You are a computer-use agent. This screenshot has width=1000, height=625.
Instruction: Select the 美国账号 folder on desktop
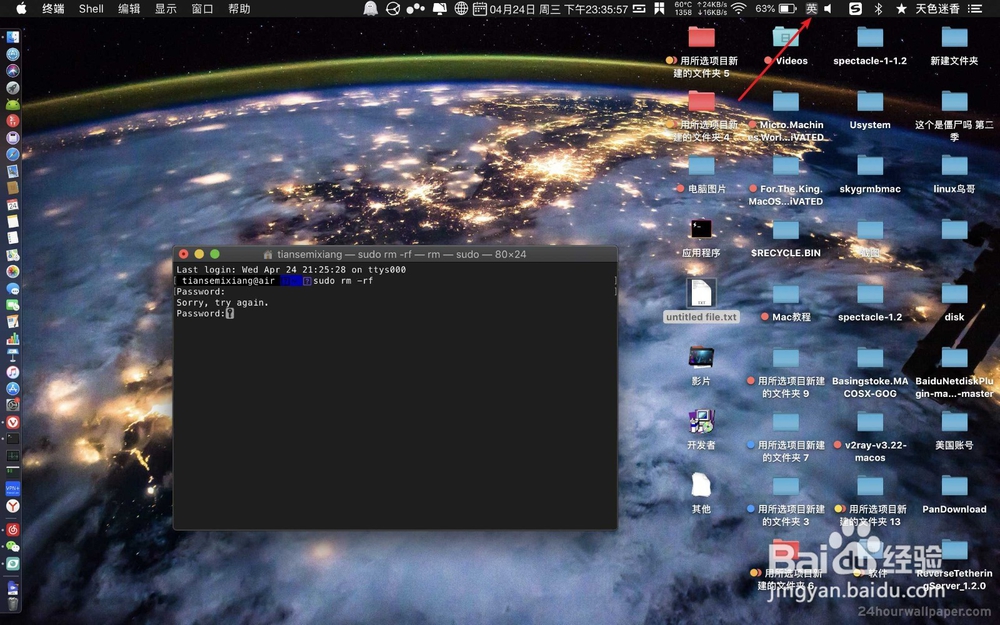(x=954, y=429)
